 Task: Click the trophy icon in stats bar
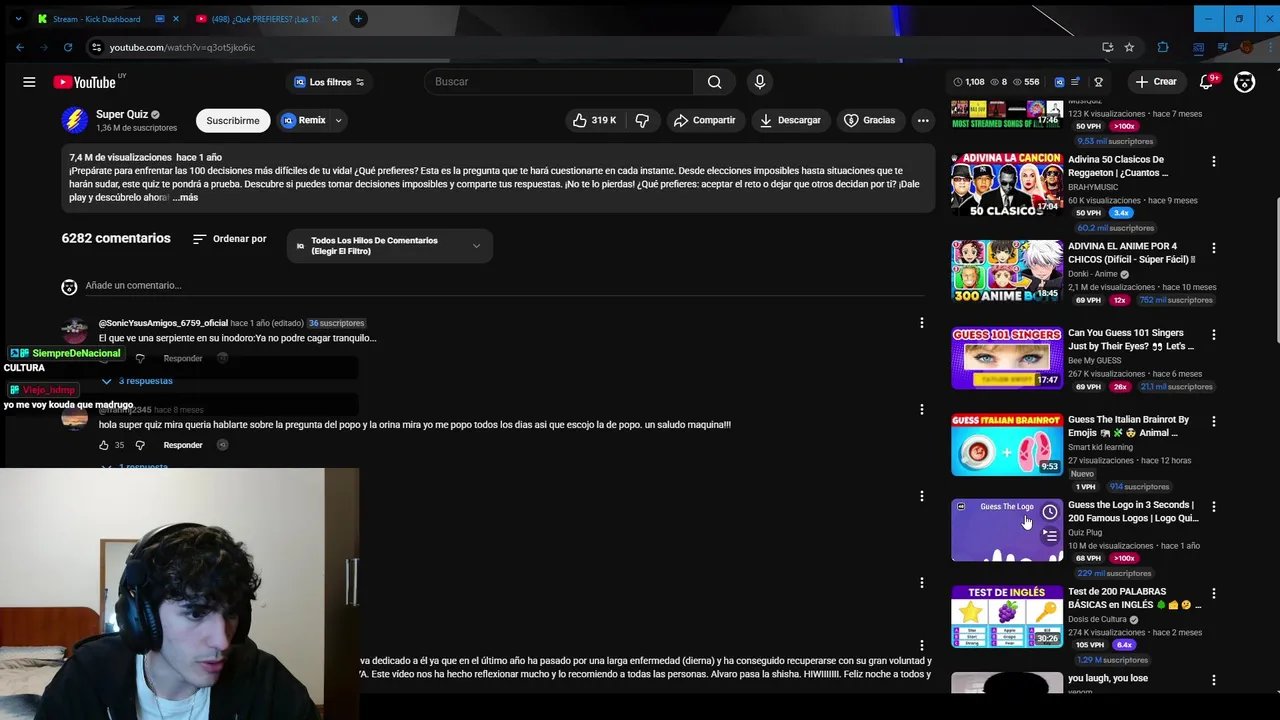(x=1098, y=82)
